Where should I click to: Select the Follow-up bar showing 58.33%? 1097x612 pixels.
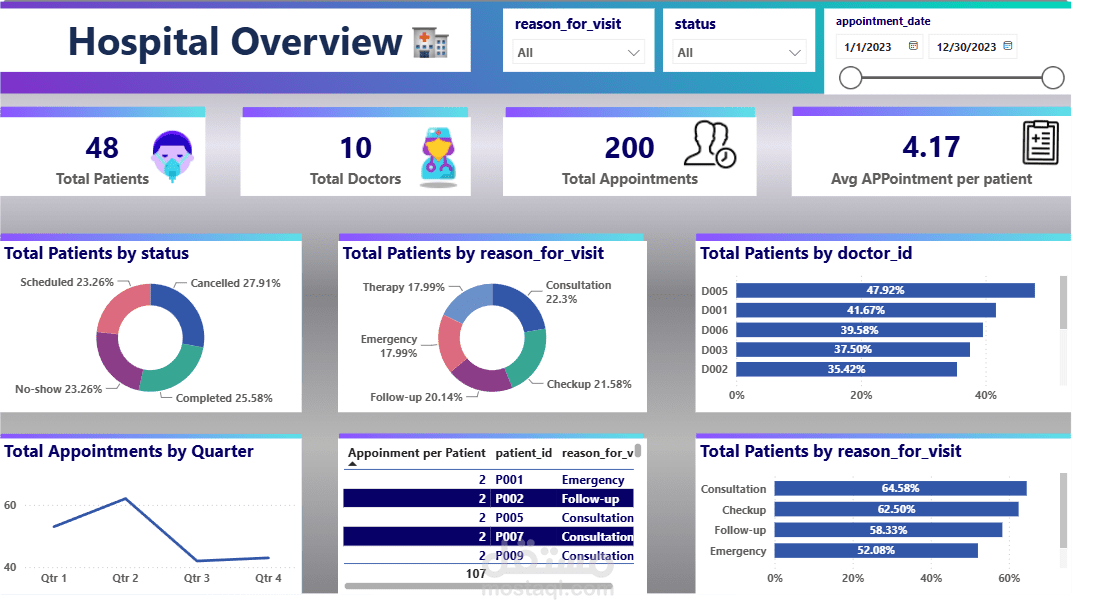tap(888, 530)
